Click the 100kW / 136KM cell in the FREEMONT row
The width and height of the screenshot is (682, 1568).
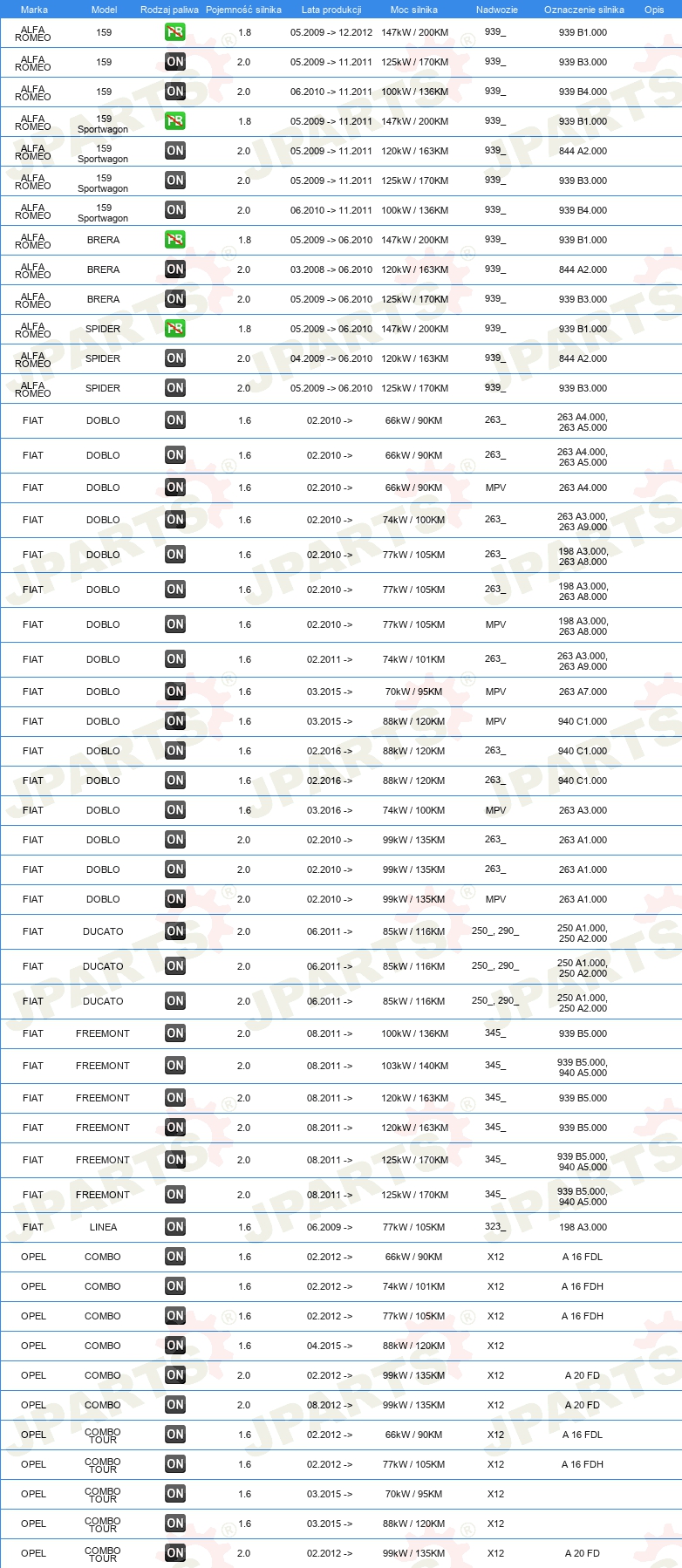[x=414, y=1033]
